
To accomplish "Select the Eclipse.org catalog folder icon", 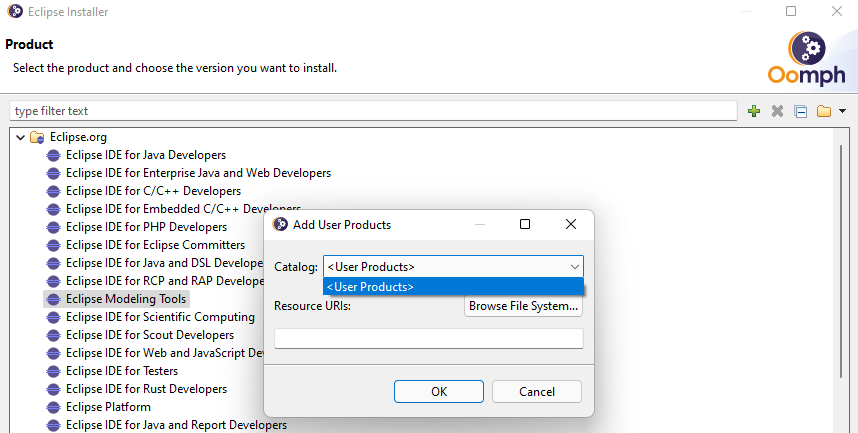I will 37,137.
